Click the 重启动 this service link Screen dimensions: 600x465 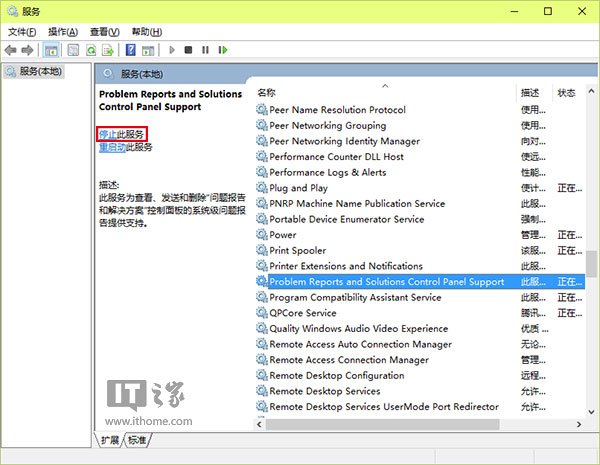click(x=112, y=147)
